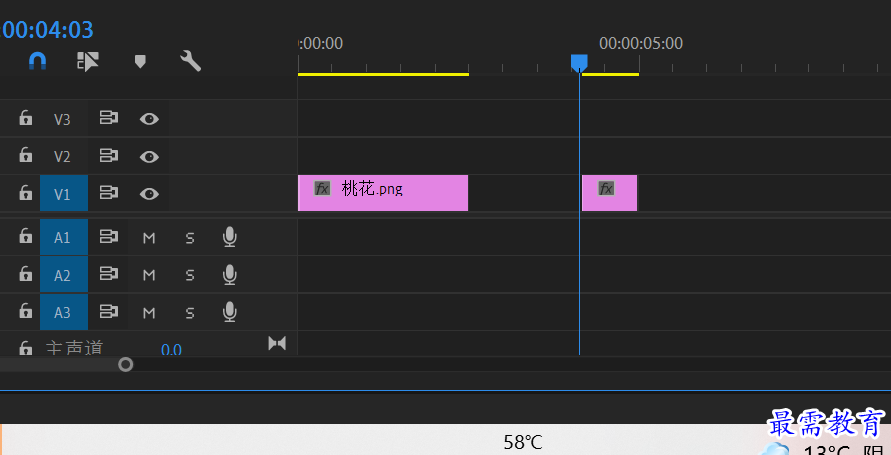This screenshot has width=891, height=455.
Task: Adjust the timeline zoom scroll handle
Action: (125, 364)
